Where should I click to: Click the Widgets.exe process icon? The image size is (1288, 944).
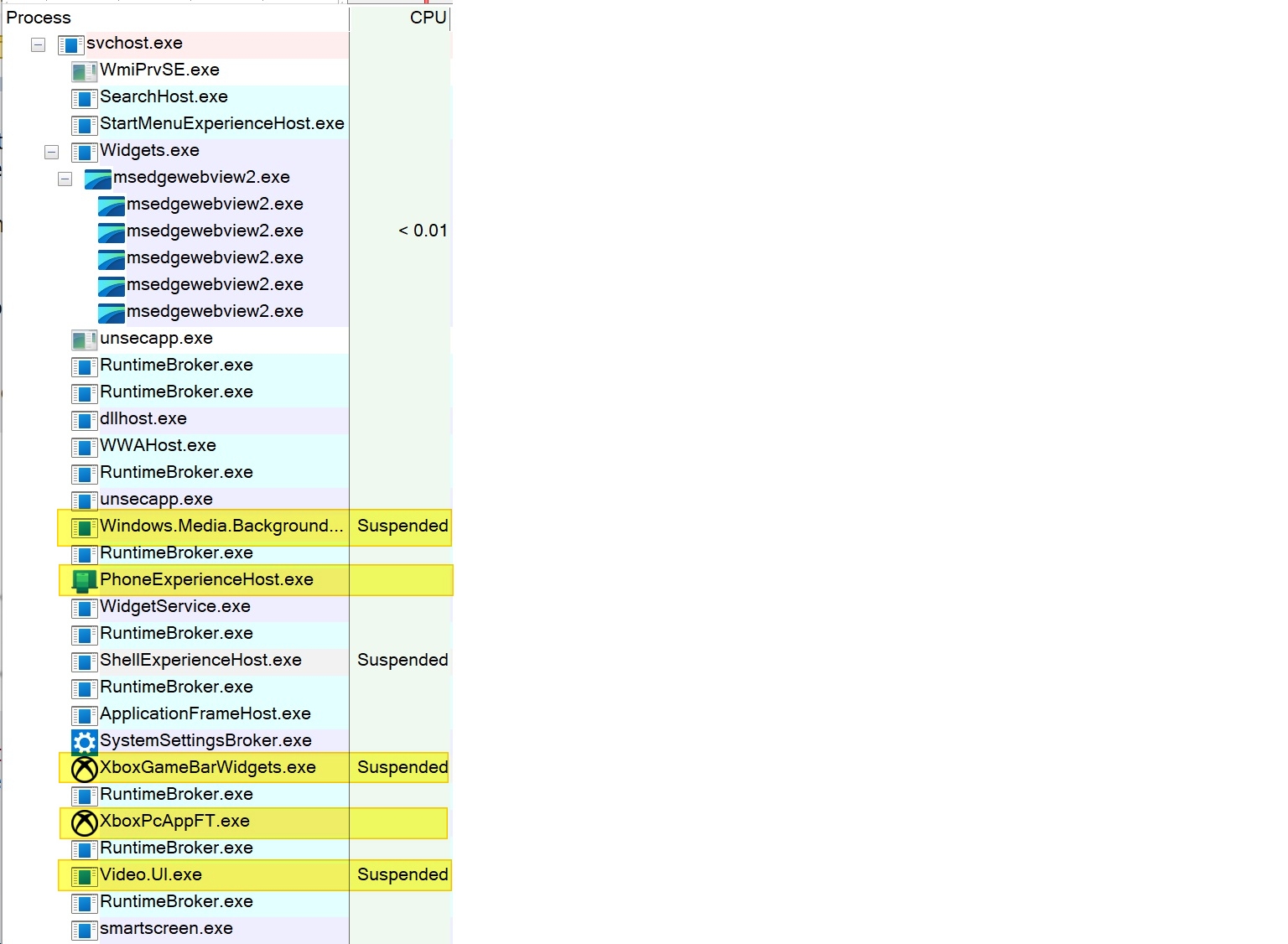point(85,152)
